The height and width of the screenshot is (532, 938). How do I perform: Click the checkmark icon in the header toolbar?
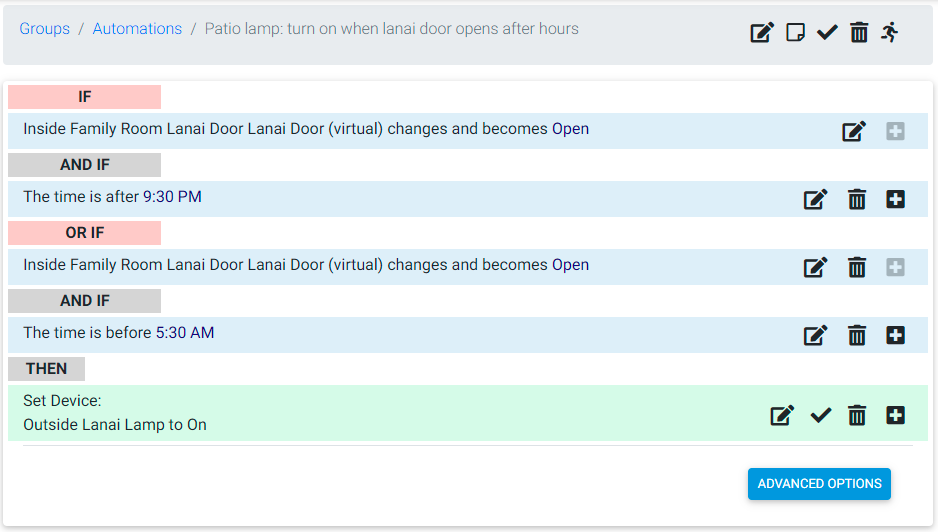pyautogui.click(x=827, y=32)
